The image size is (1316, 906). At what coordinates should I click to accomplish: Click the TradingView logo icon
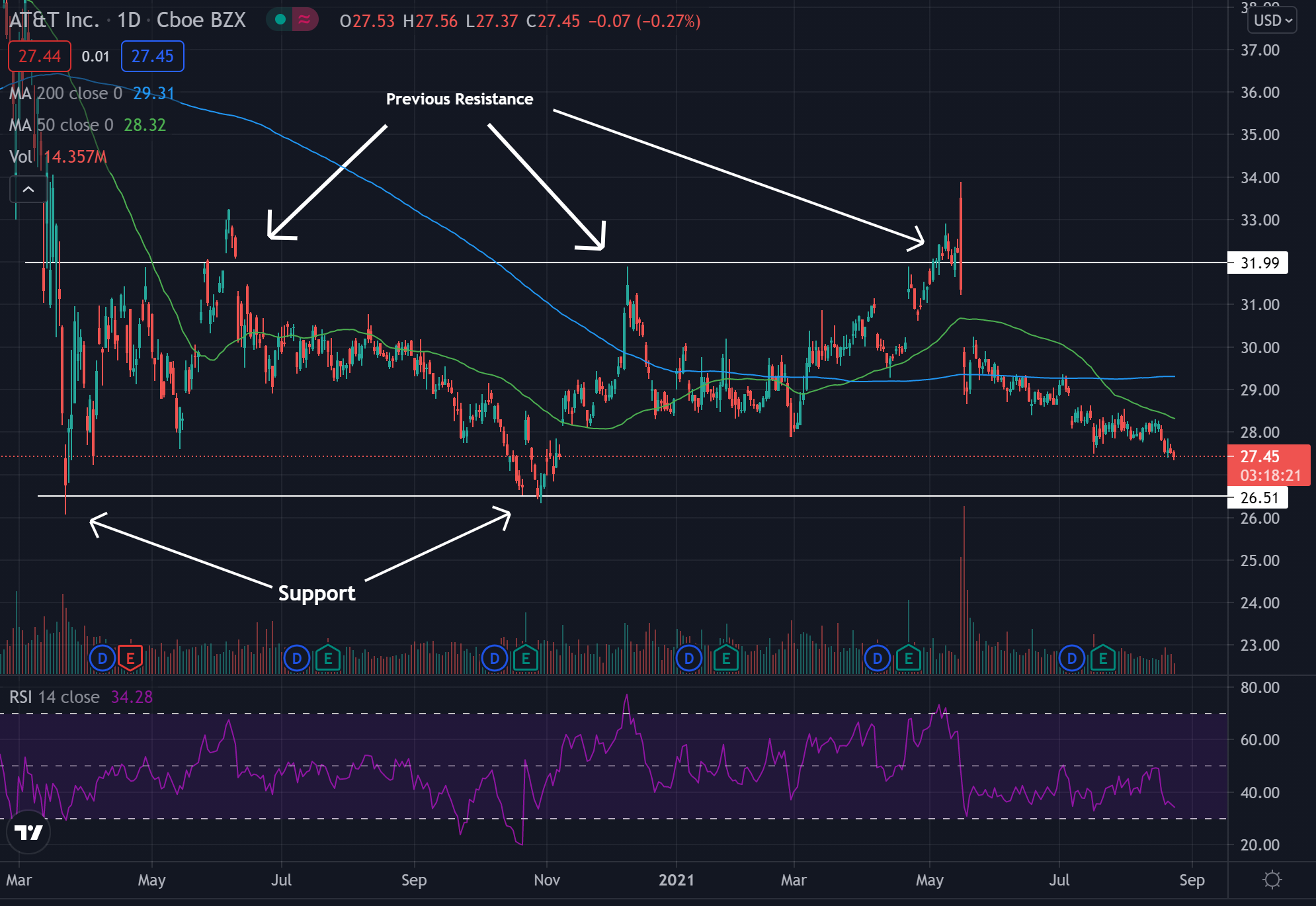[28, 832]
